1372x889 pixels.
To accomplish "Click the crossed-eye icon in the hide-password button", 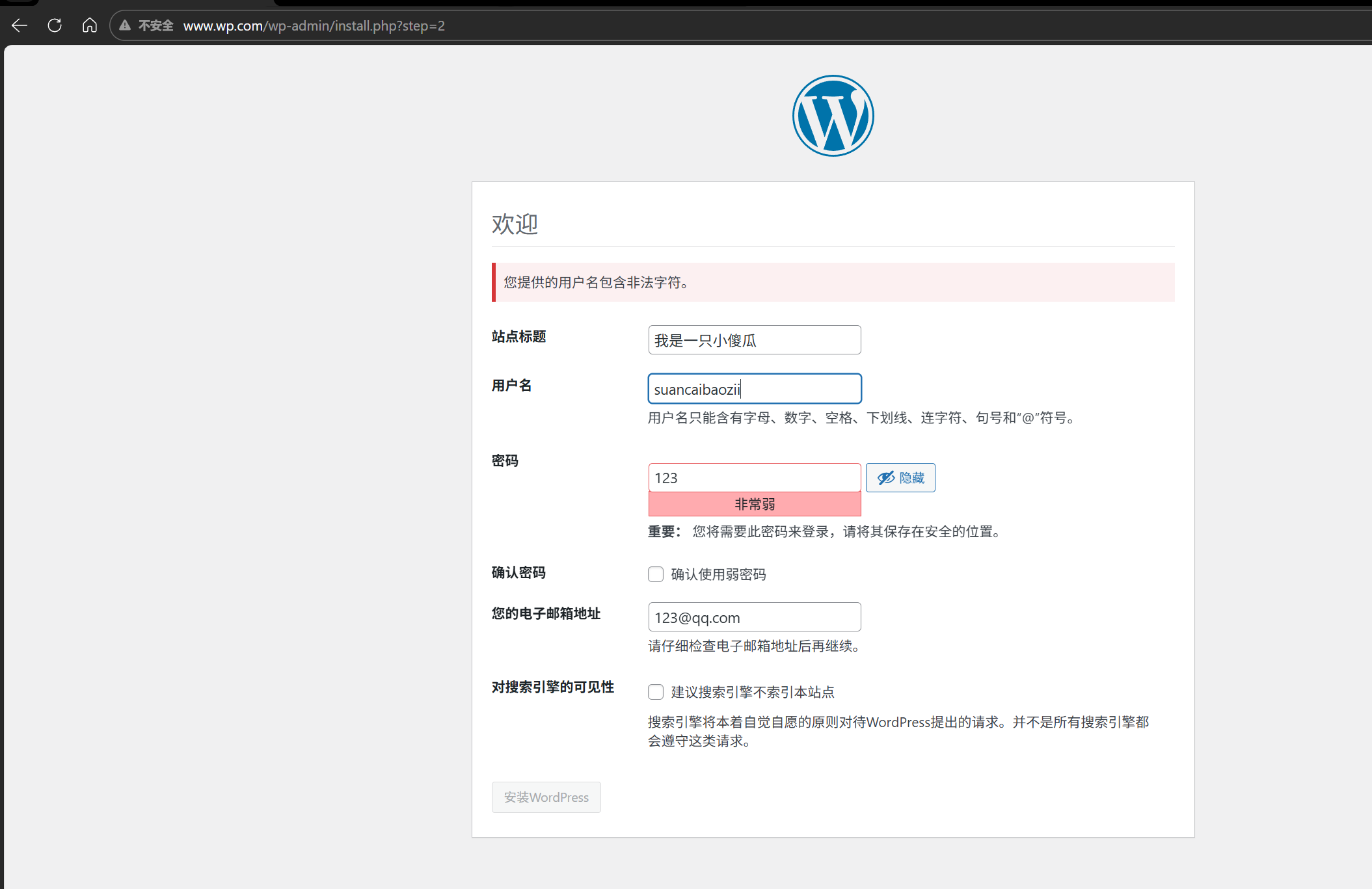I will click(x=885, y=478).
